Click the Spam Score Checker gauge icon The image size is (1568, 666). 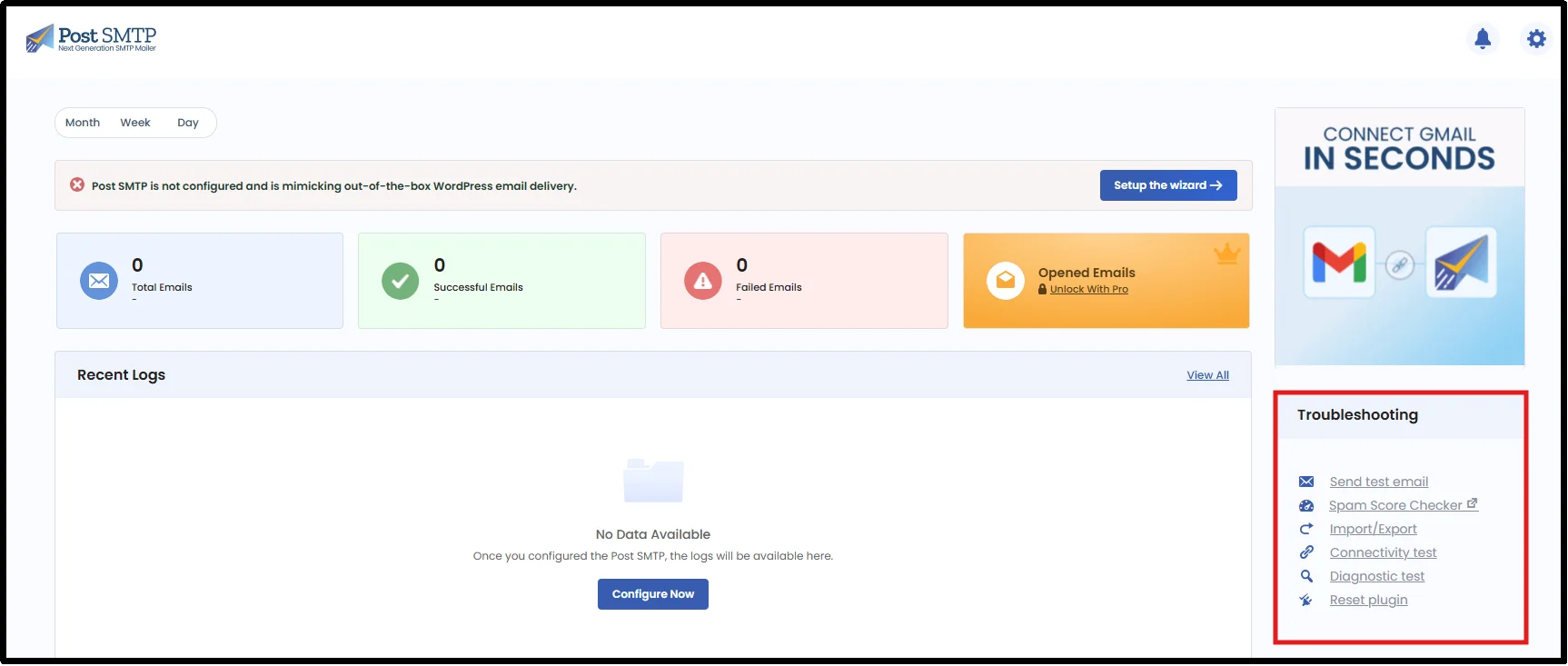coord(1306,505)
